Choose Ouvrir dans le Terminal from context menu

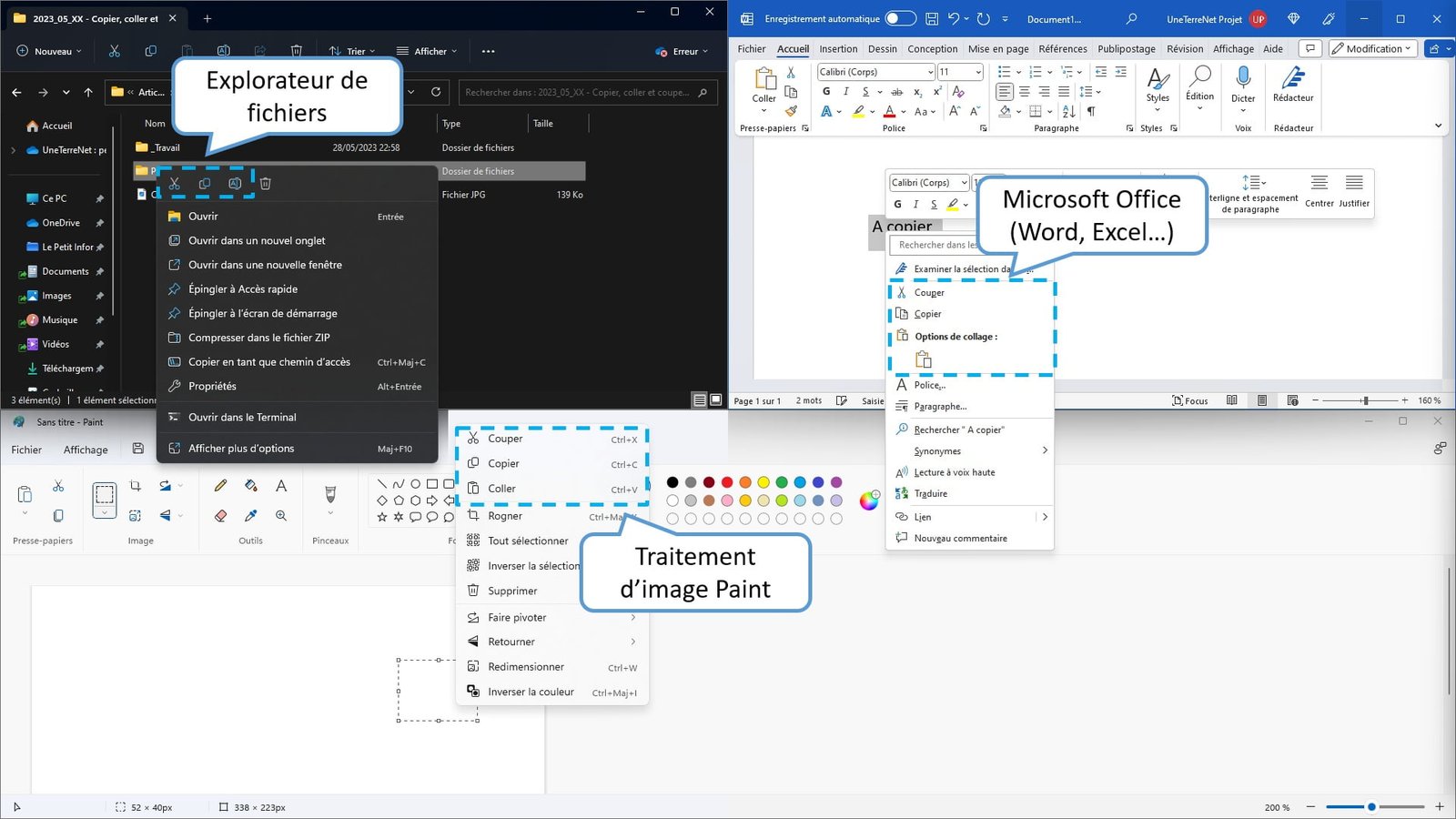point(244,417)
